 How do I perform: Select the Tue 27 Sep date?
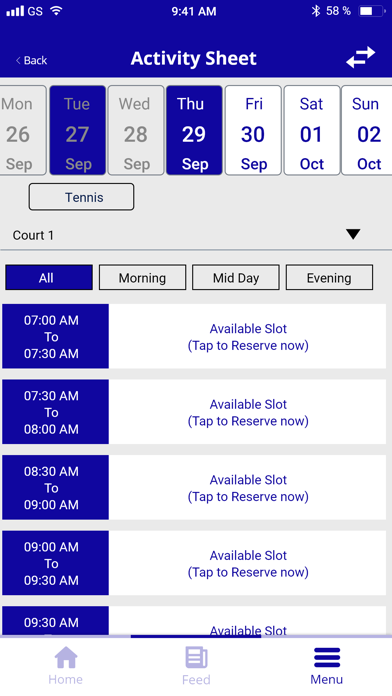pyautogui.click(x=78, y=130)
